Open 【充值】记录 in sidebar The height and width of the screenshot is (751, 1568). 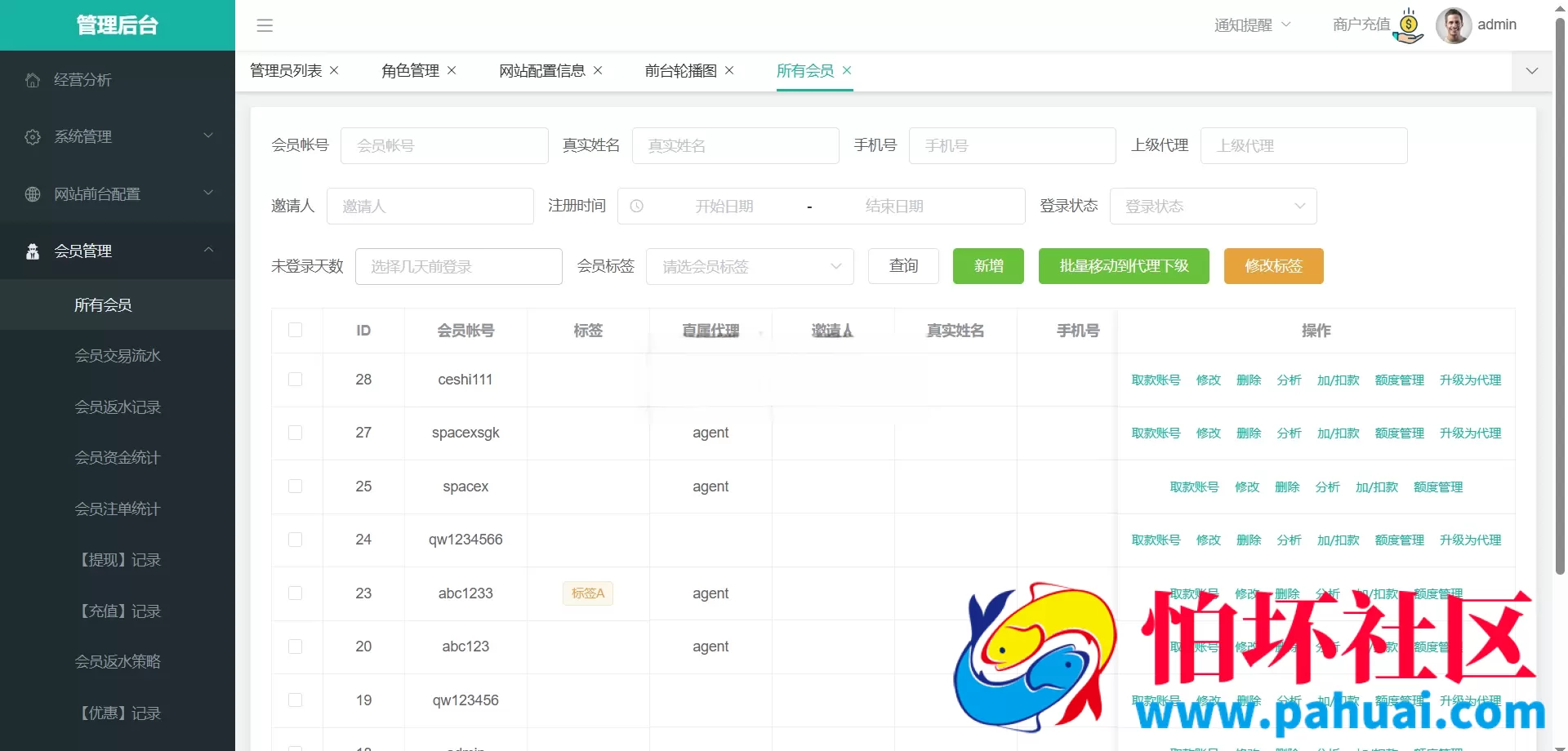point(118,611)
